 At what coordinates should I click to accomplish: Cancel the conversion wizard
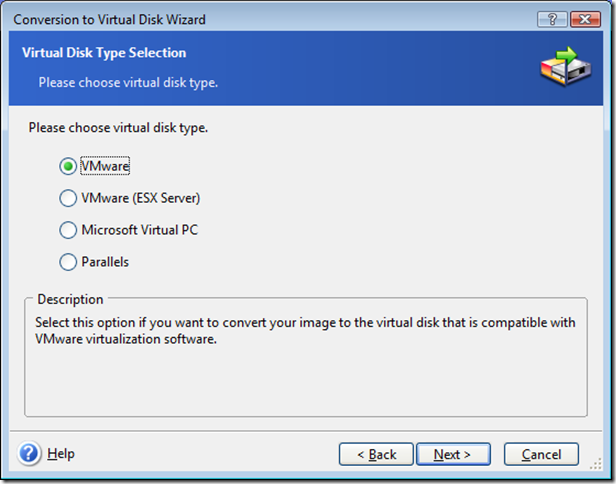[x=541, y=454]
